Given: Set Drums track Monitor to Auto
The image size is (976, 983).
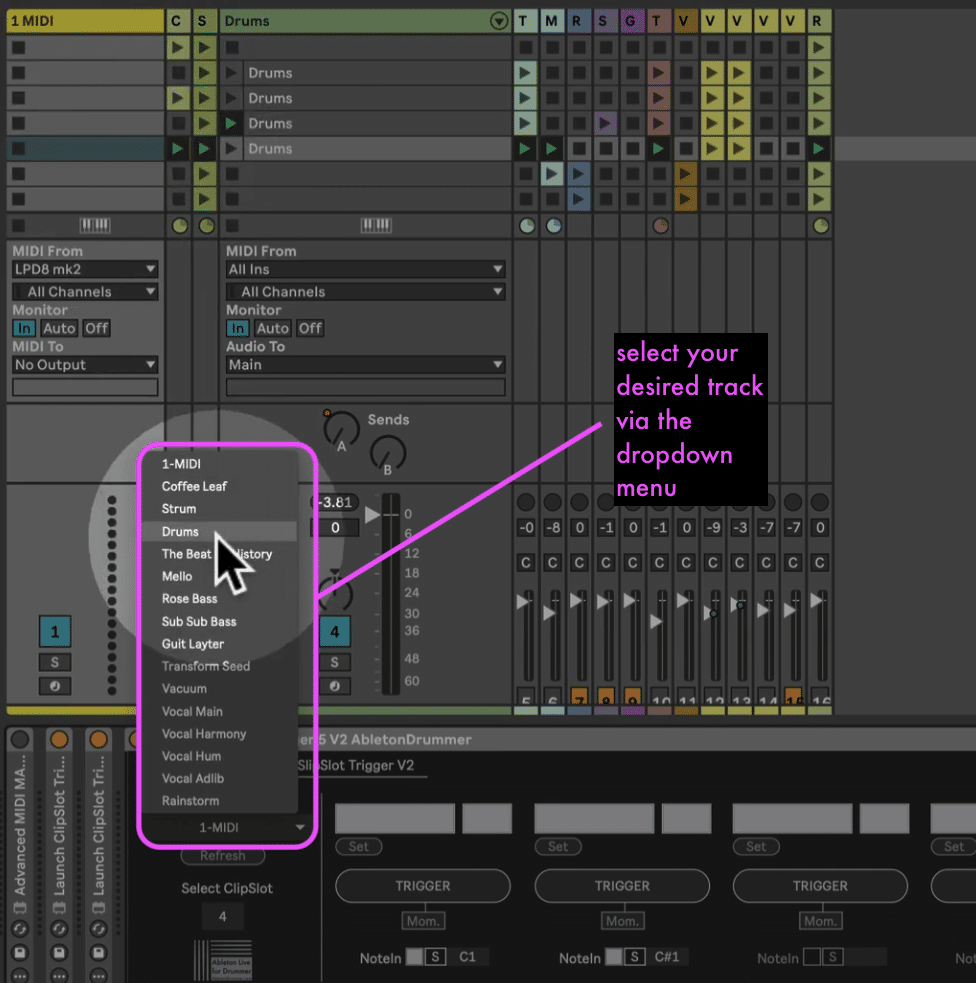Looking at the screenshot, I should 273,328.
